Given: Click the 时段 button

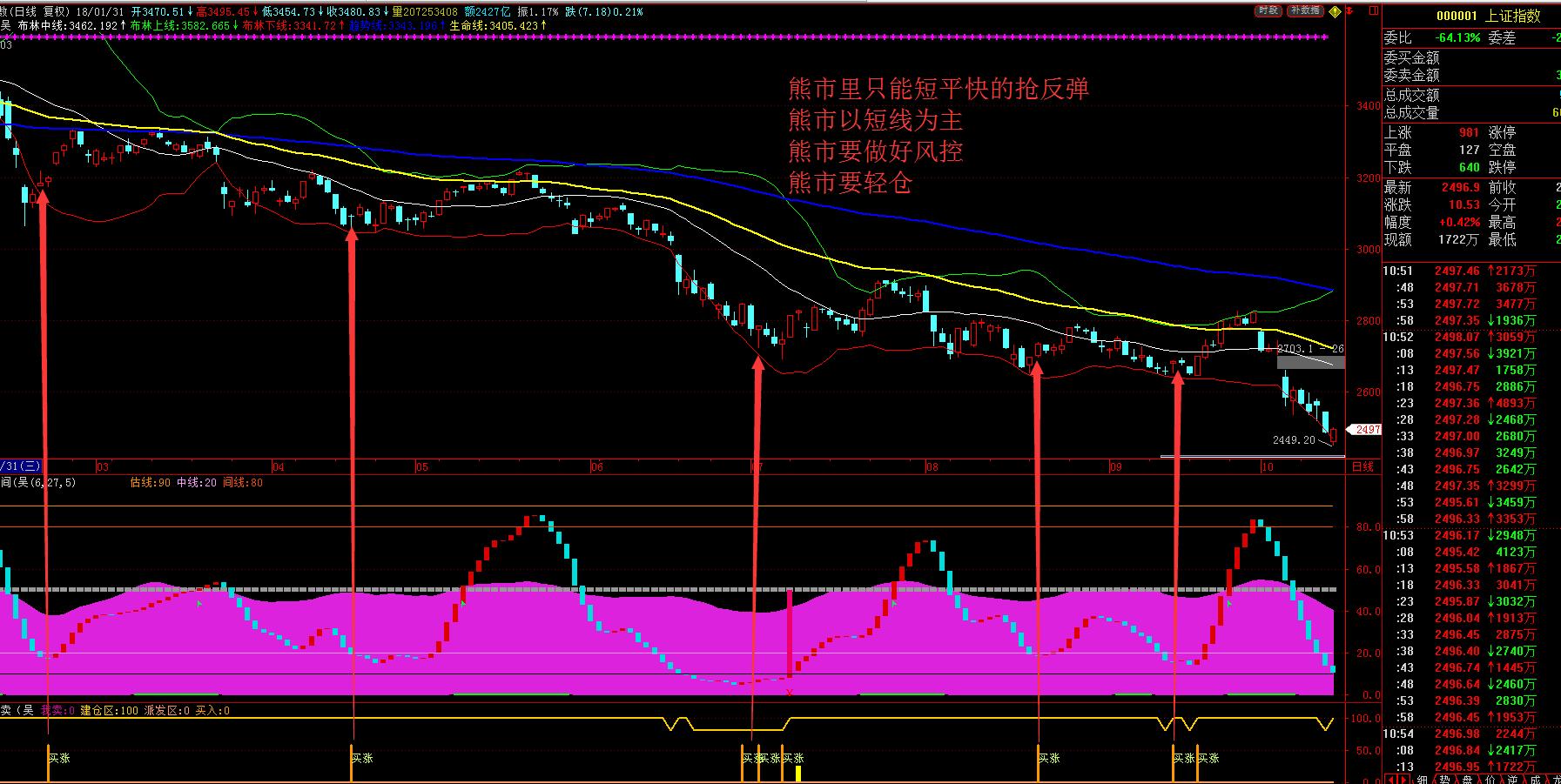Looking at the screenshot, I should click(x=1268, y=11).
